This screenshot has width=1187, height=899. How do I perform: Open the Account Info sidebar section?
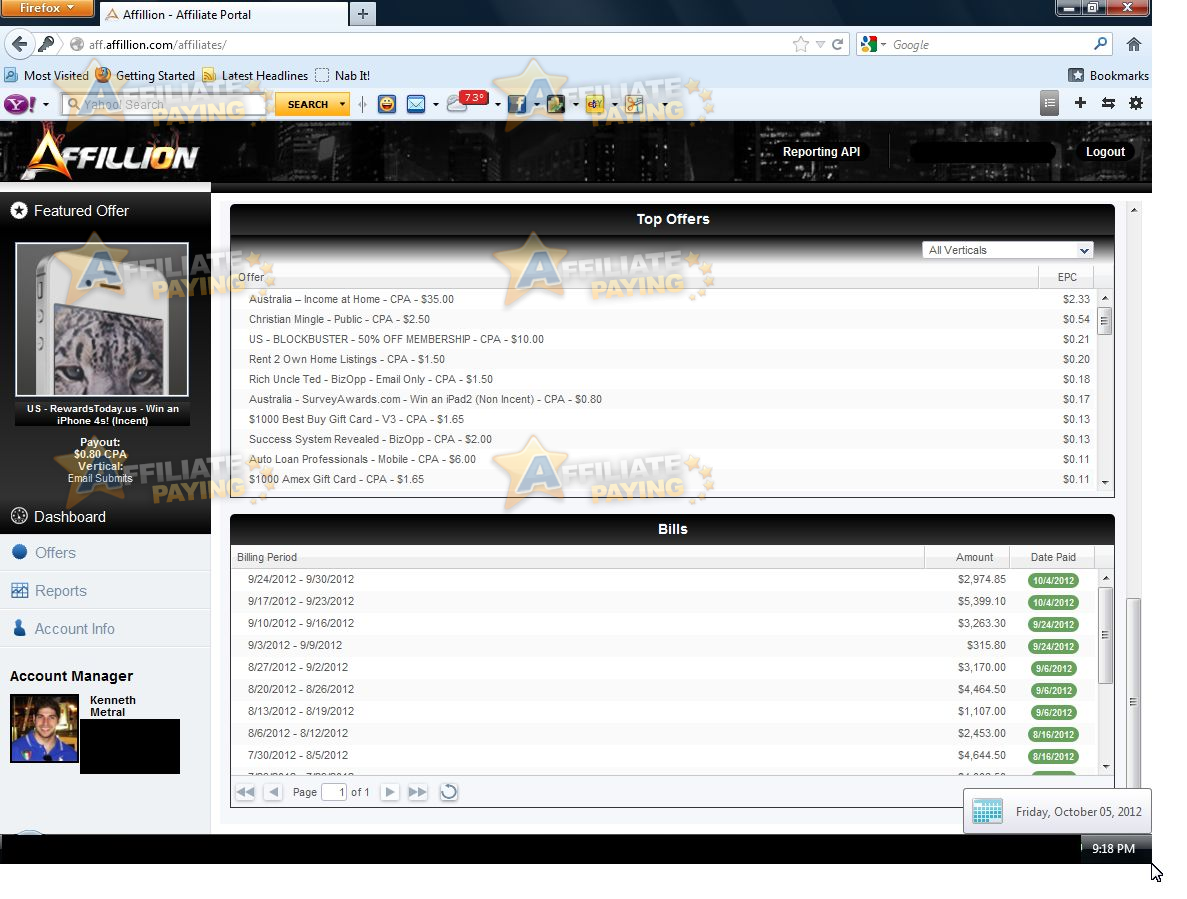[105, 628]
